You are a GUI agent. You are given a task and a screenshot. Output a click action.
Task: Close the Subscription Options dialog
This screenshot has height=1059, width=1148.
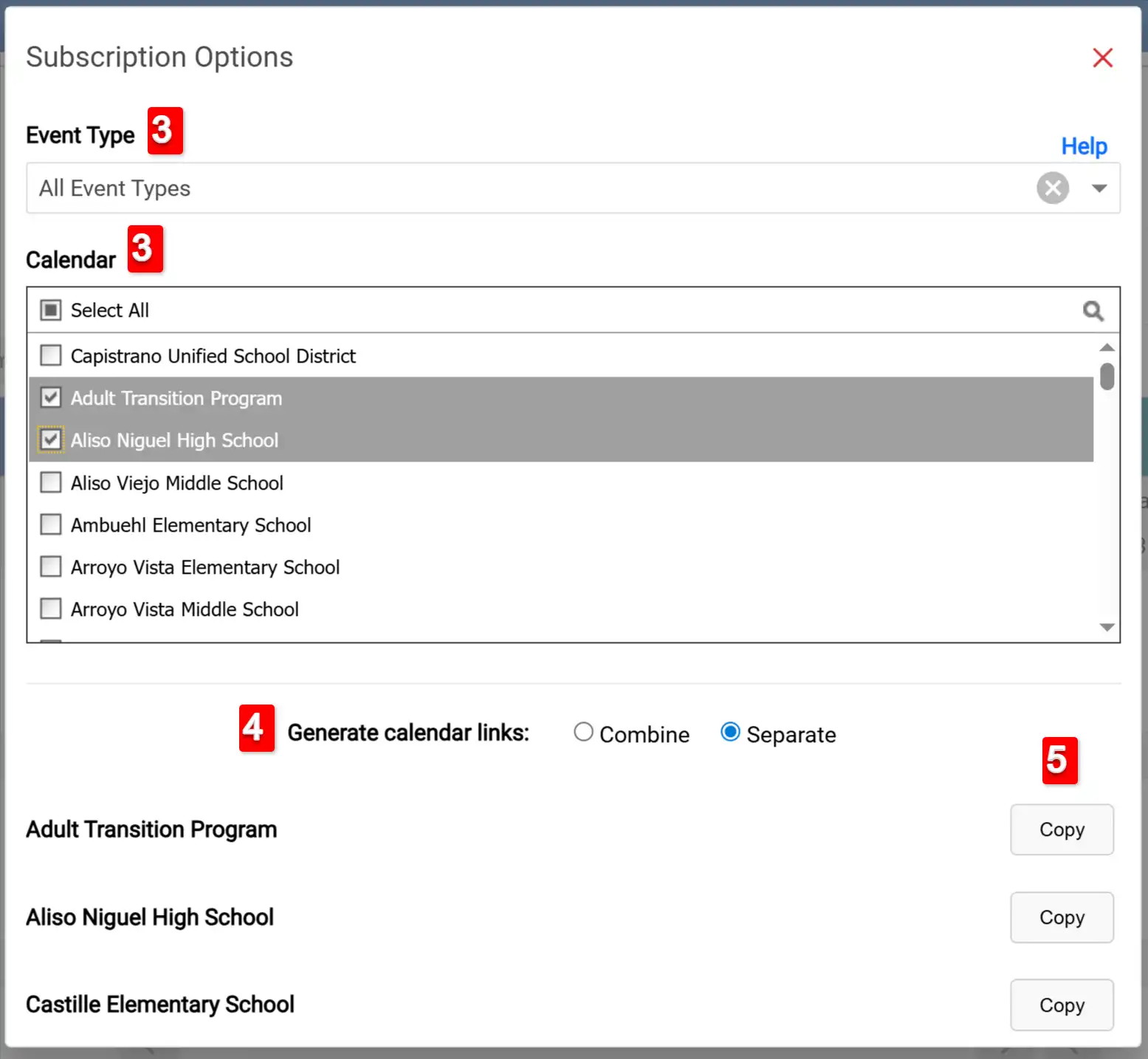pos(1102,58)
